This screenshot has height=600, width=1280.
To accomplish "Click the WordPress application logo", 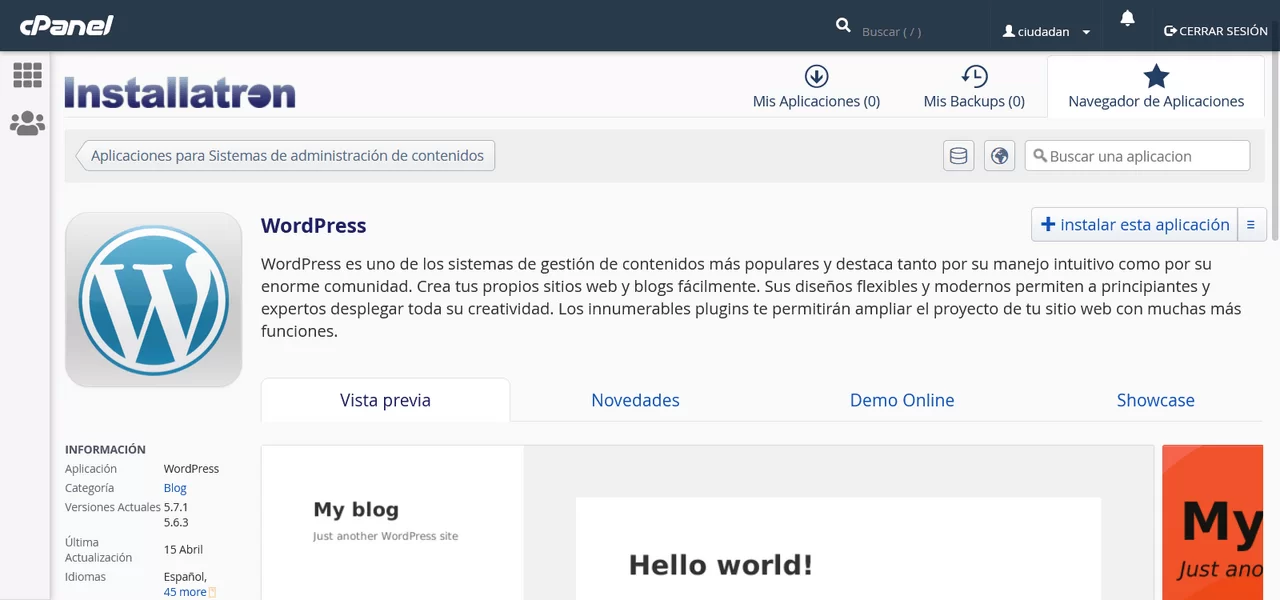I will [x=153, y=299].
